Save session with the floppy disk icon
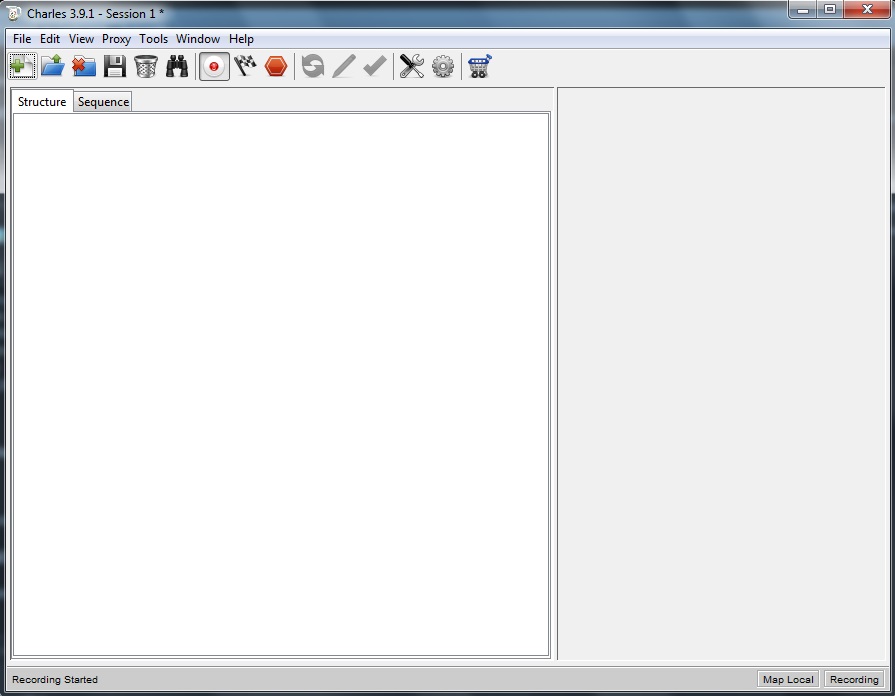Viewport: 895px width, 696px height. 115,66
